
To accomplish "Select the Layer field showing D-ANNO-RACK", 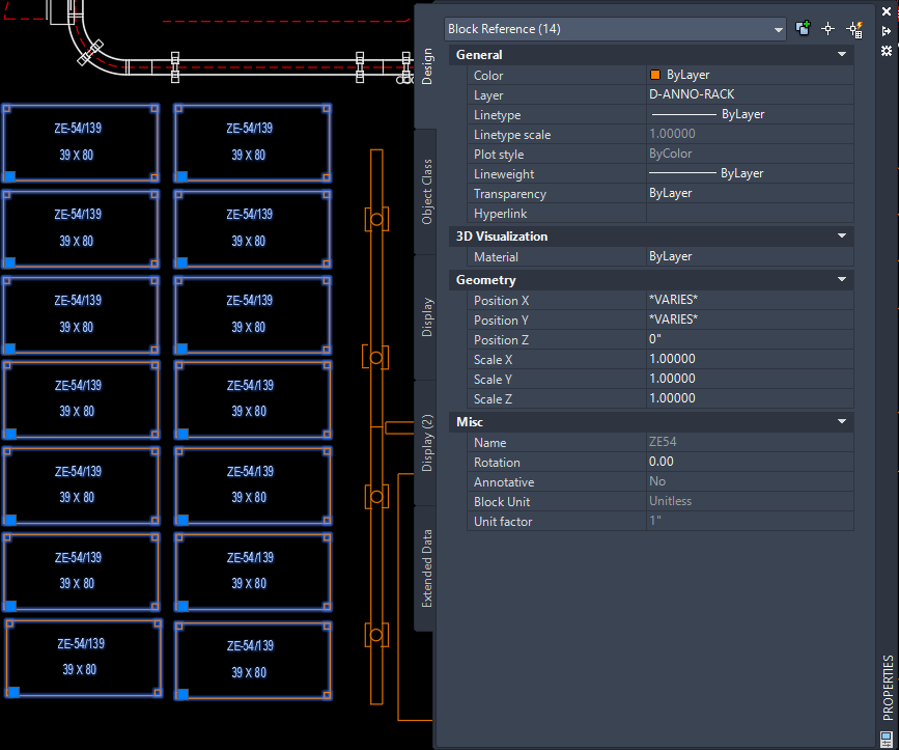I will click(x=748, y=95).
